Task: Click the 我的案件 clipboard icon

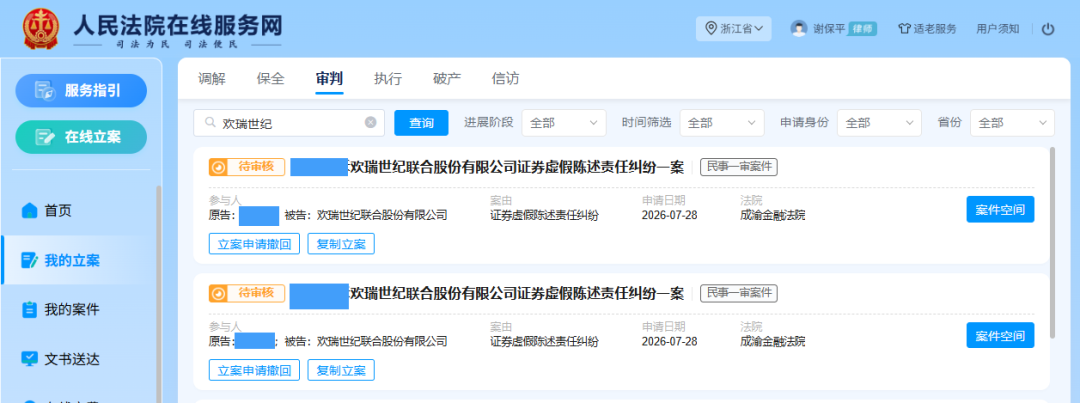Action: point(29,310)
